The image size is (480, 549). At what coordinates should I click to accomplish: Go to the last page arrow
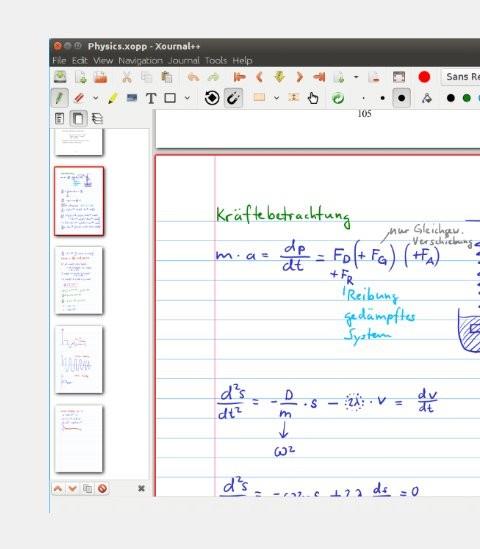tap(319, 77)
